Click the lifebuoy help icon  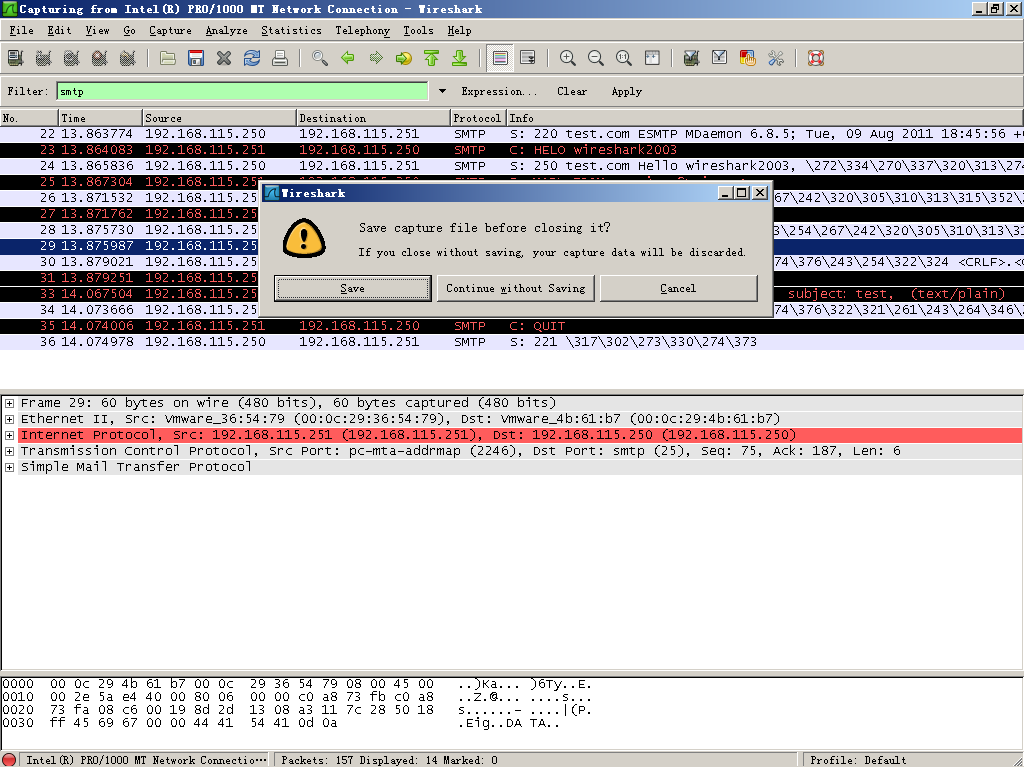coord(816,58)
